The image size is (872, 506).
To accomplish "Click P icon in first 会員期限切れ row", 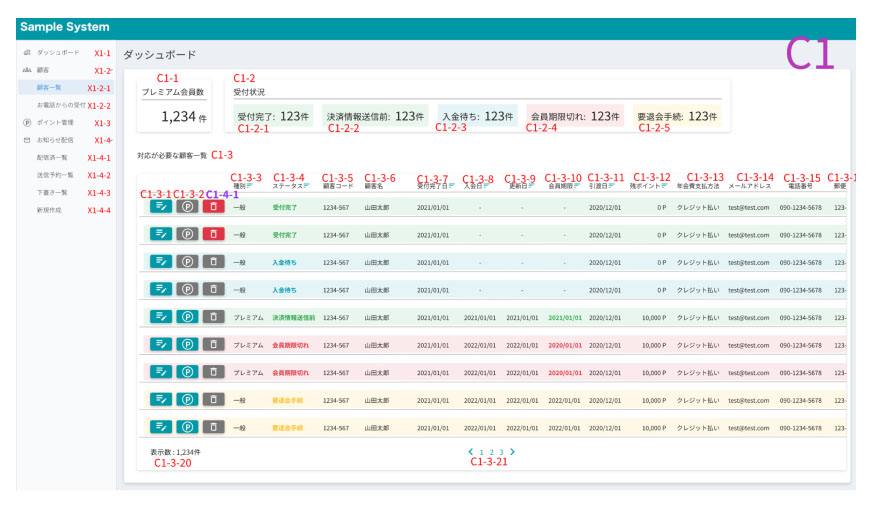I will 187,345.
